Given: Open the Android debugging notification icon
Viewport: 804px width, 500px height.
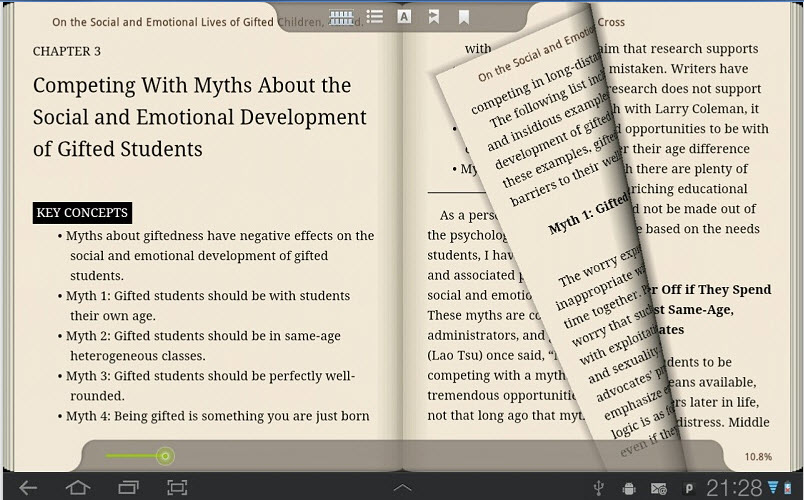Looking at the screenshot, I should click(x=629, y=488).
